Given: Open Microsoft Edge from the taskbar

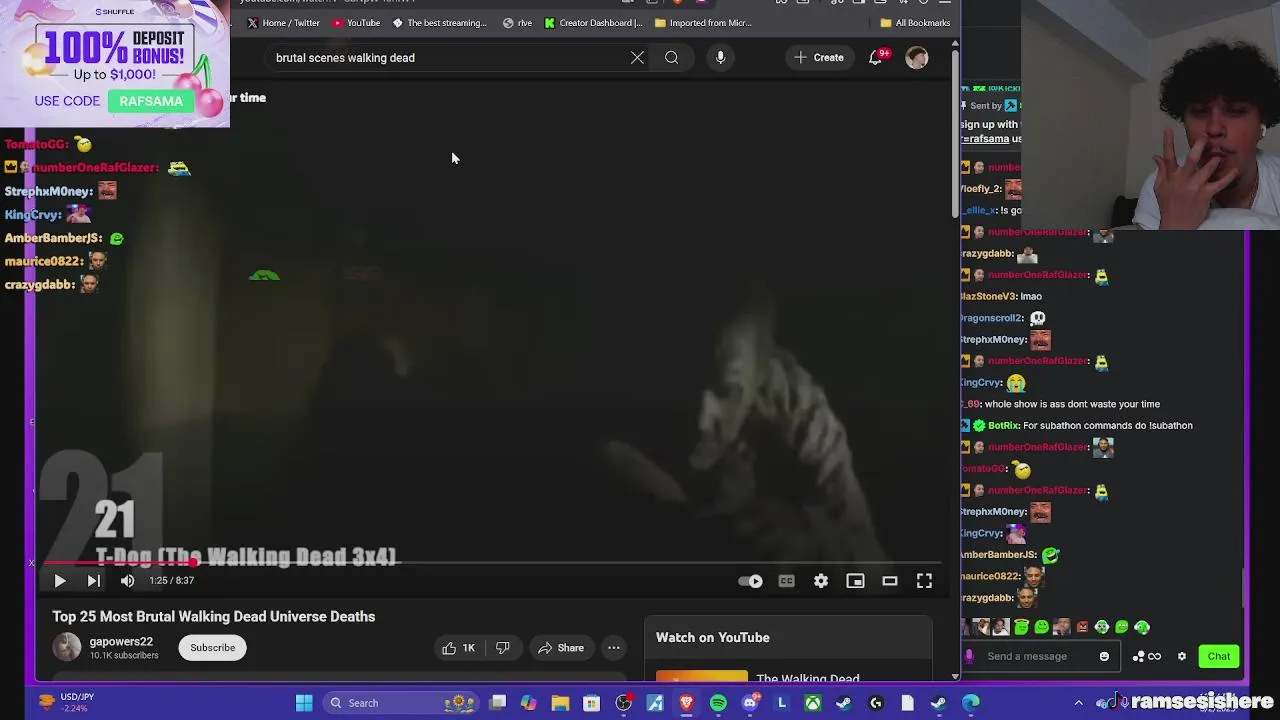Looking at the screenshot, I should [x=970, y=703].
